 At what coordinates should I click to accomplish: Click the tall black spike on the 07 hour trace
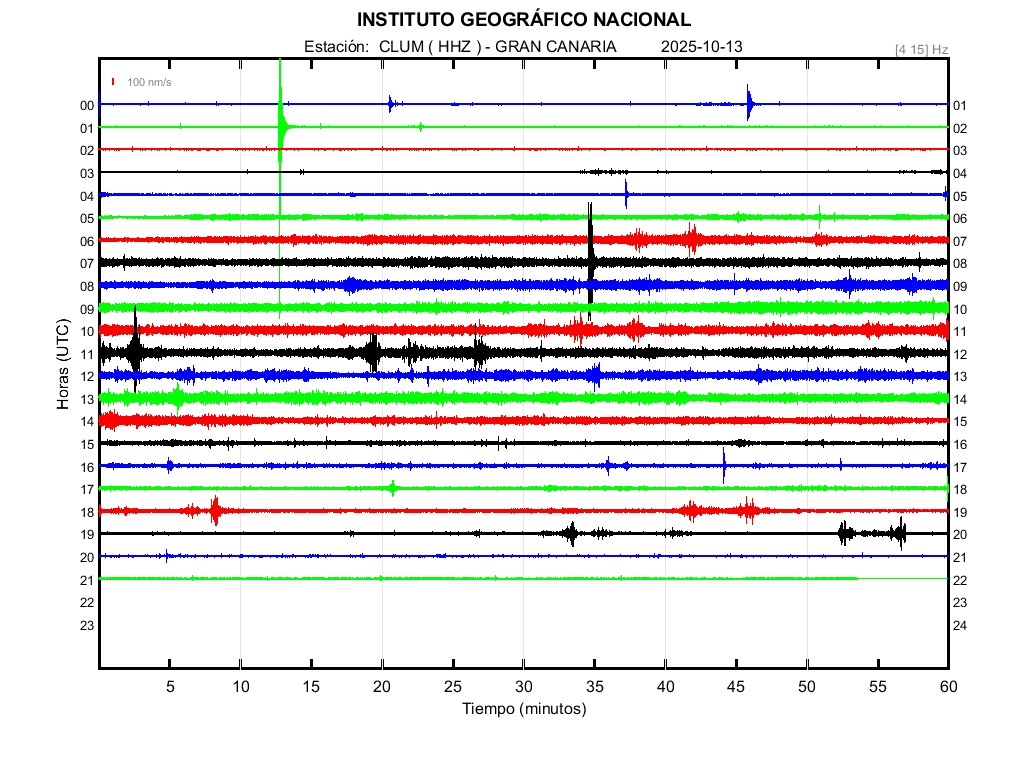(591, 260)
